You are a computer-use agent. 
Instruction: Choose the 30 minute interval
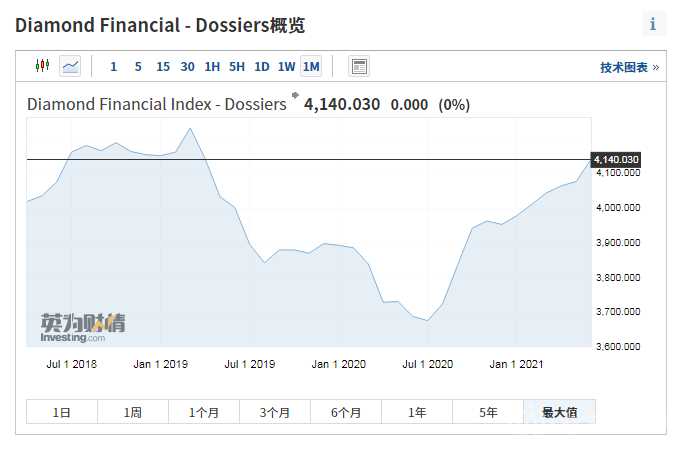pos(188,67)
